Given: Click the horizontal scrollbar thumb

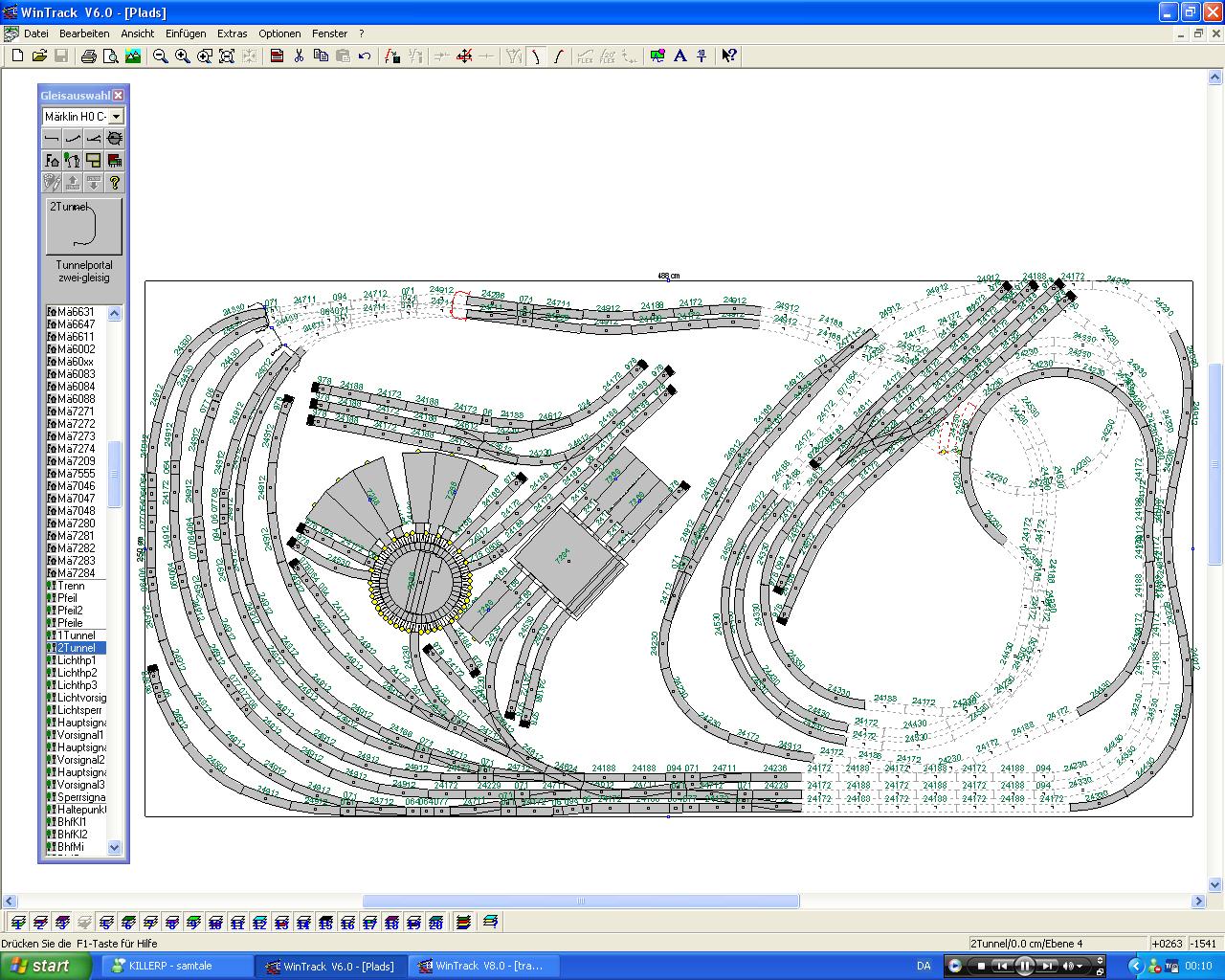Looking at the screenshot, I should coord(581,902).
